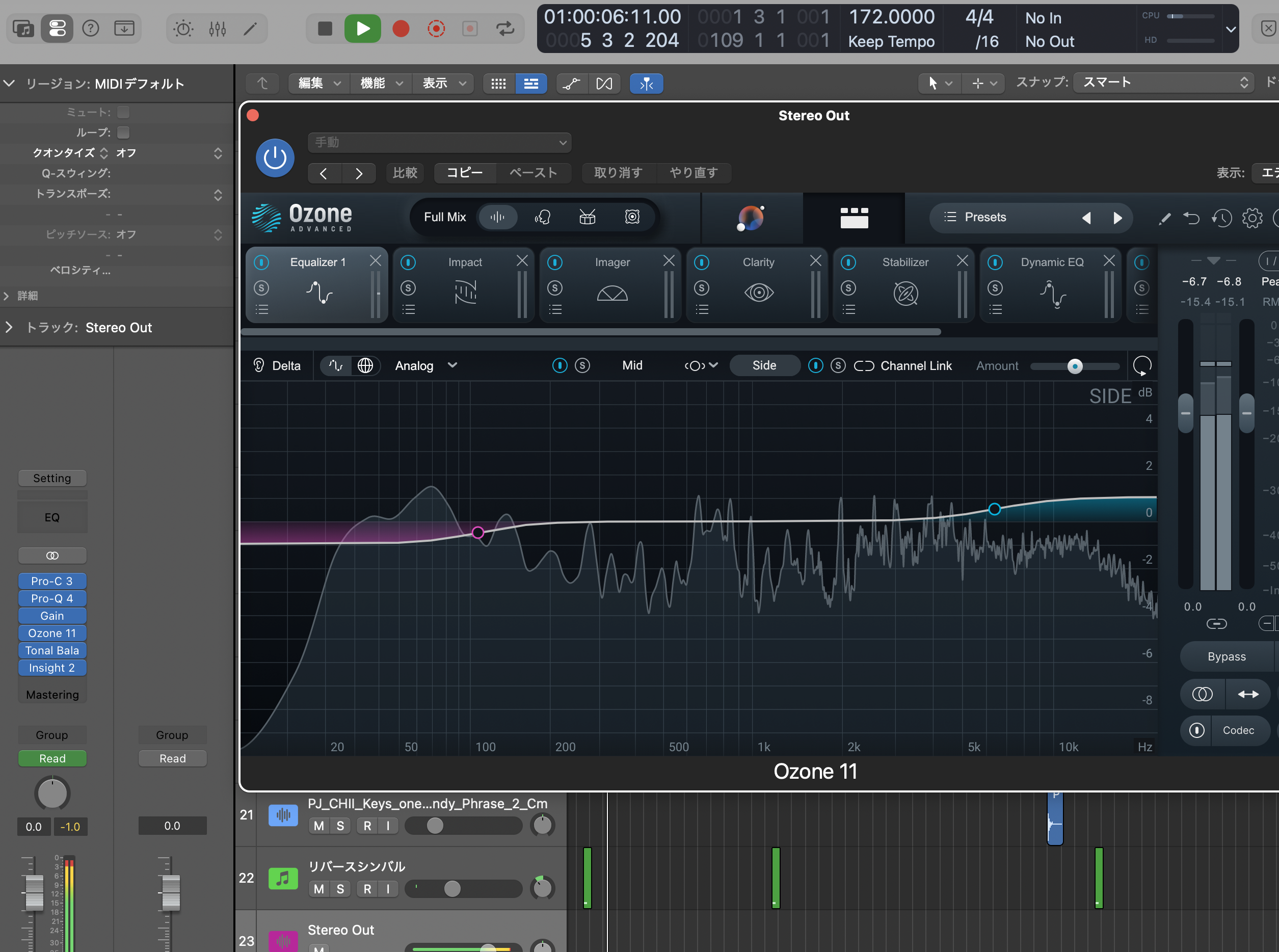
Task: Open the Smart Controls icon
Action: [183, 28]
